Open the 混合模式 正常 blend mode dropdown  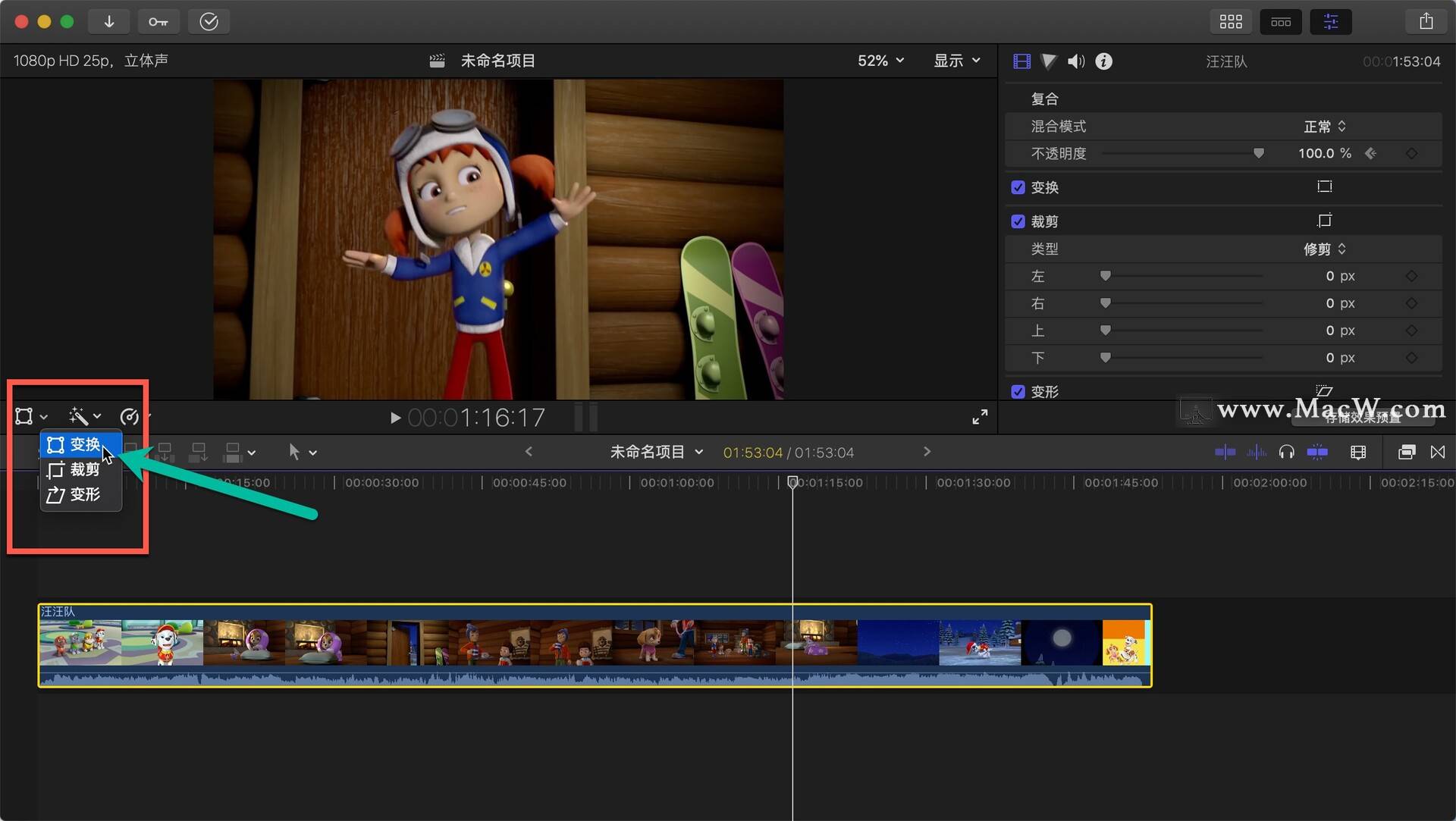point(1324,127)
